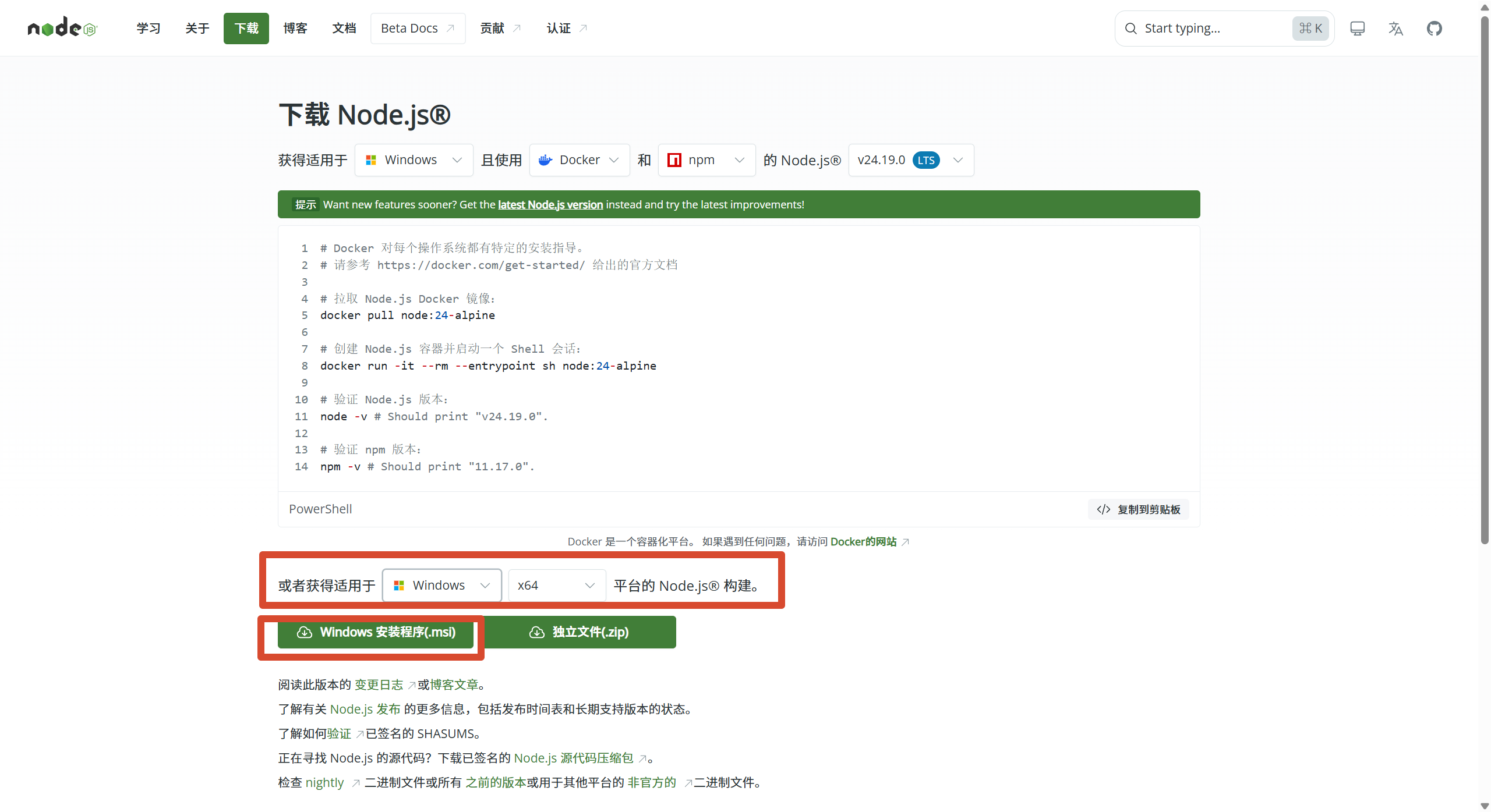Open the Docker install-method dropdown
This screenshot has height=812, width=1491.
(580, 160)
